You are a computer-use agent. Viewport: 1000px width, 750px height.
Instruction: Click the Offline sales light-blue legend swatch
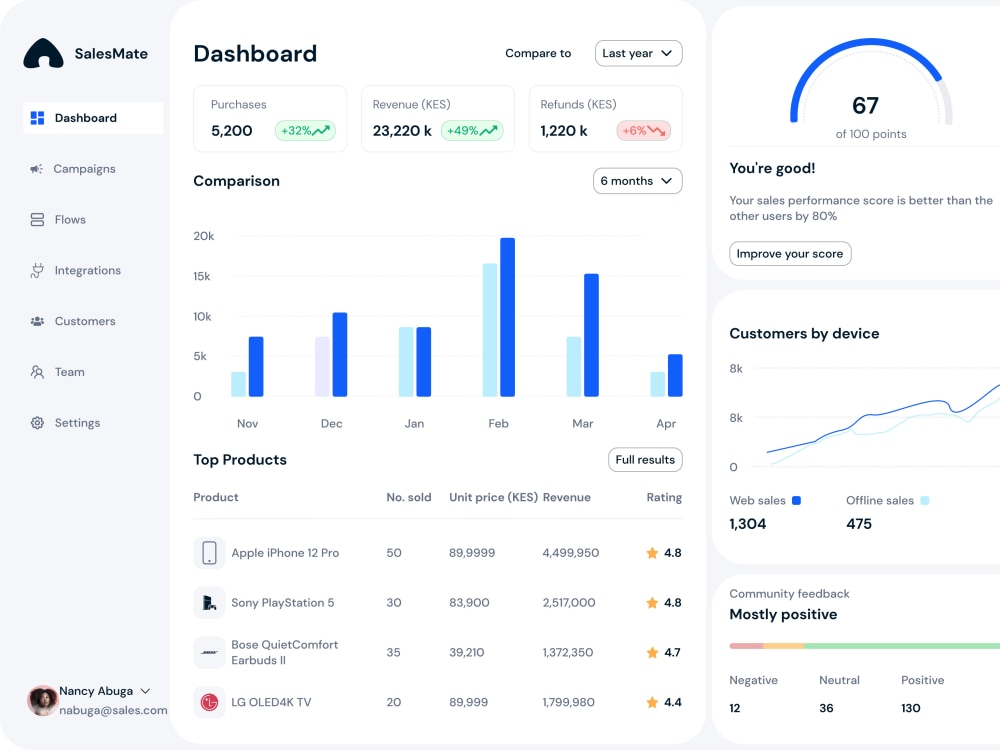click(x=925, y=501)
